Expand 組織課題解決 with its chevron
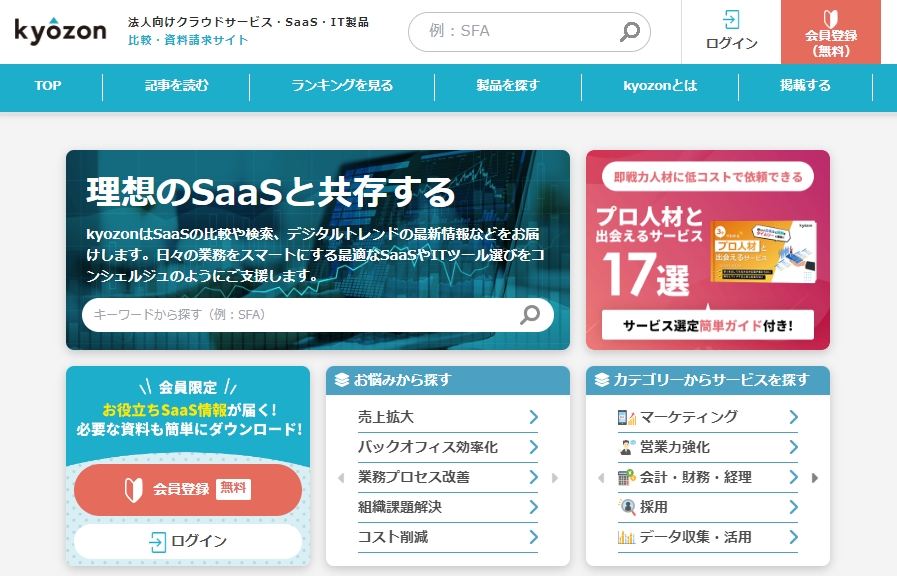Image resolution: width=897 pixels, height=576 pixels. tap(534, 507)
